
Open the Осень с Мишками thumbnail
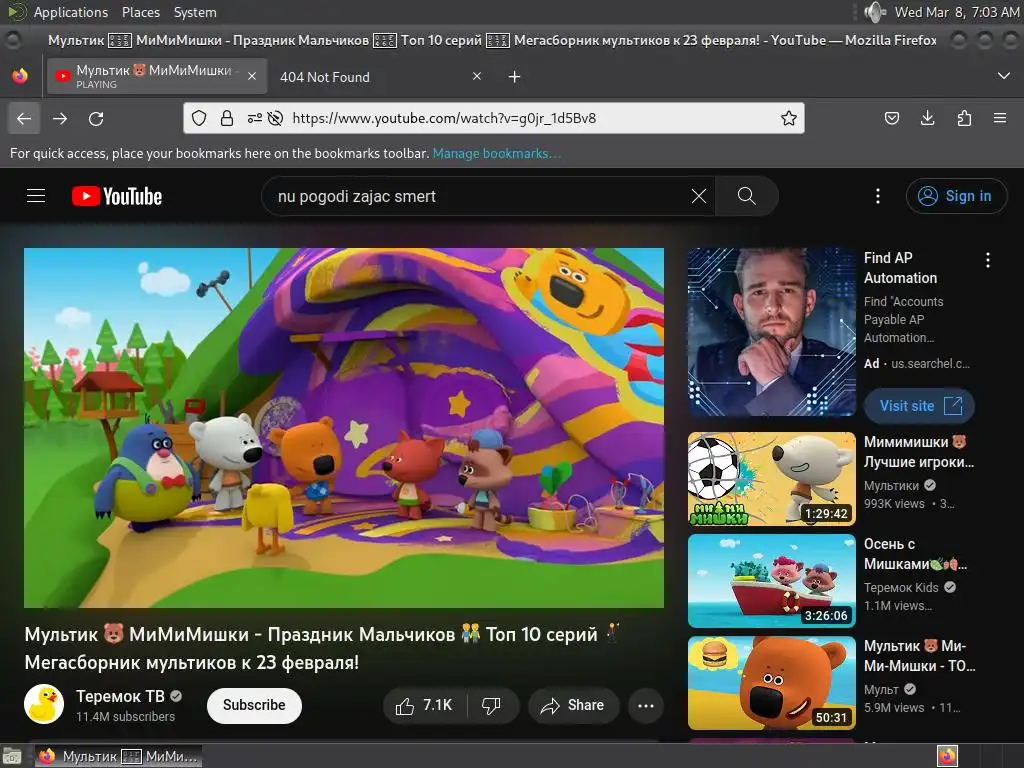coord(771,581)
